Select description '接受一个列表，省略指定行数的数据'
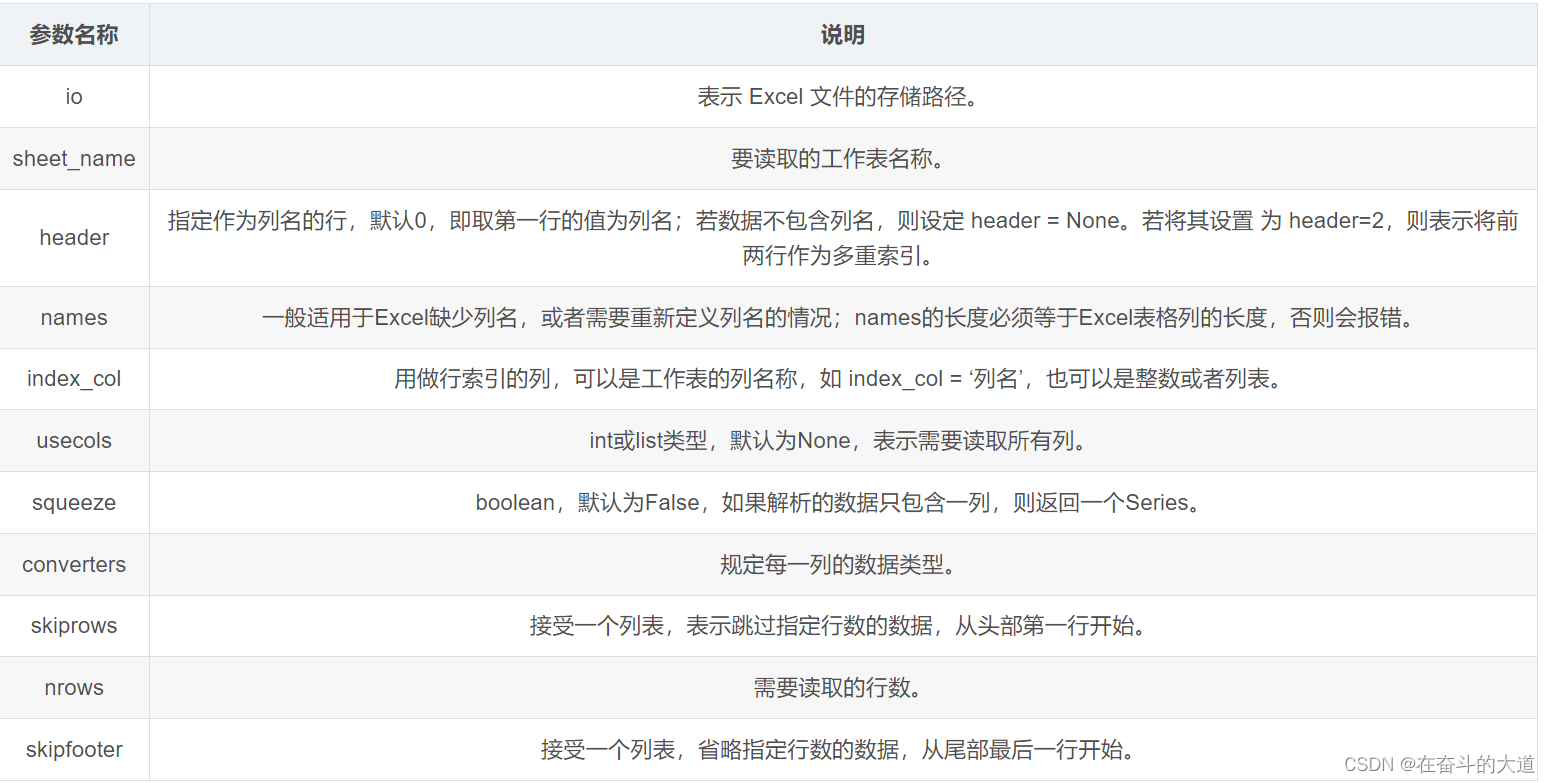Screen dimensions: 1550x783 point(843,750)
